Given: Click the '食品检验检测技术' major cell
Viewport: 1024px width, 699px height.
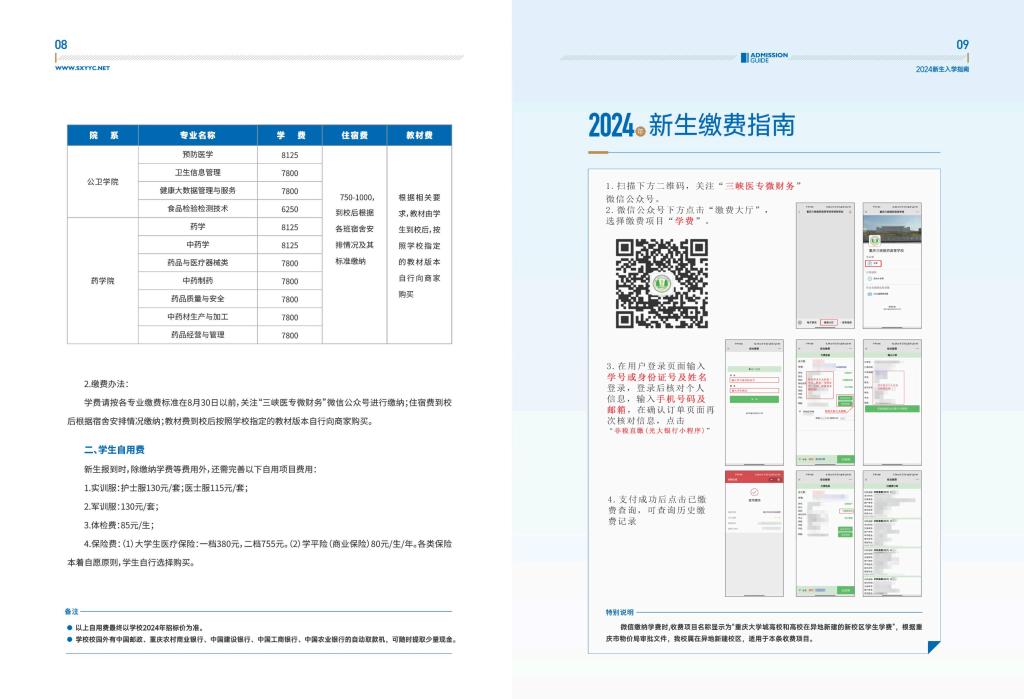Looking at the screenshot, I should point(197,209).
